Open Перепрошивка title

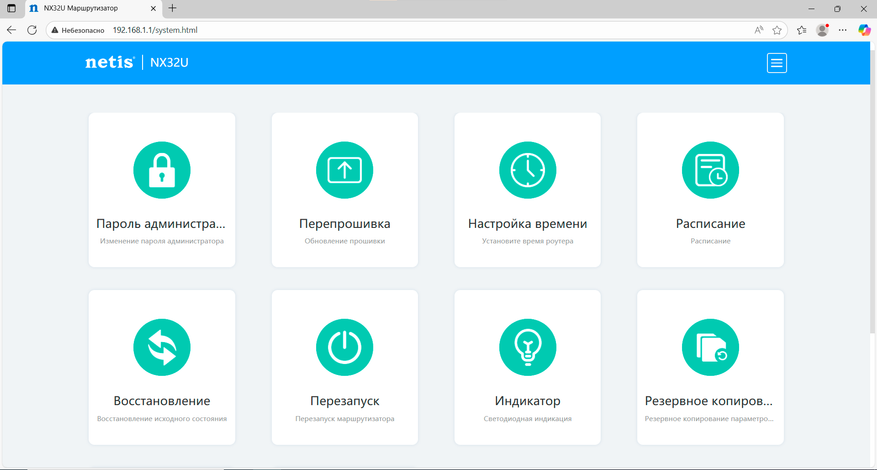click(345, 224)
